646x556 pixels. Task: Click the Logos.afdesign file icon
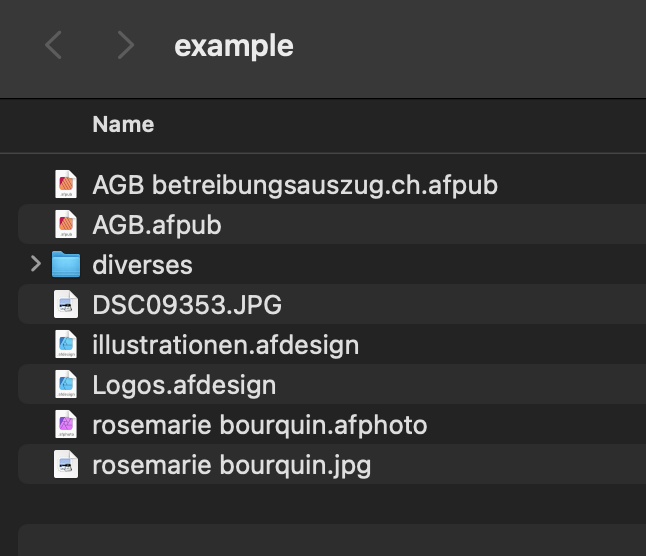tap(66, 384)
